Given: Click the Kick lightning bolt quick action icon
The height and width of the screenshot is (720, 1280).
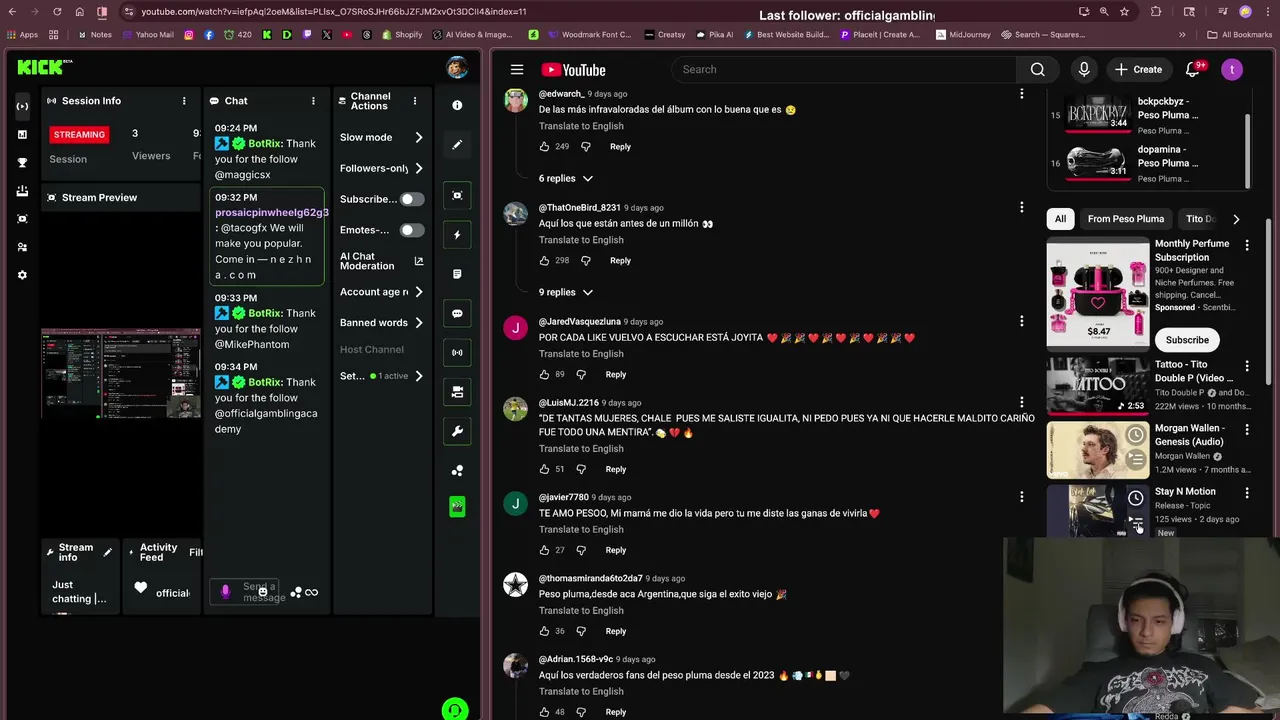Looking at the screenshot, I should 457,235.
